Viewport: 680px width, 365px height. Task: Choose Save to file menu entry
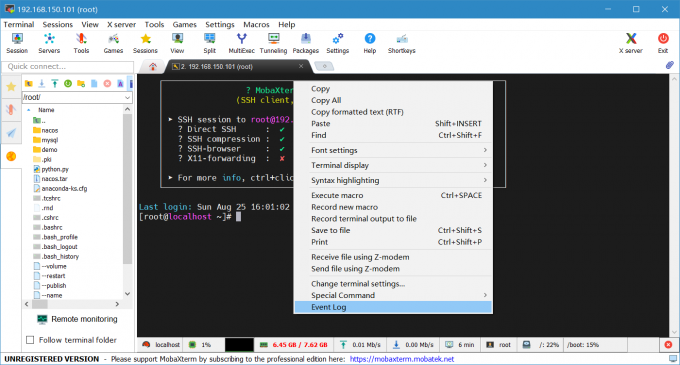393,230
